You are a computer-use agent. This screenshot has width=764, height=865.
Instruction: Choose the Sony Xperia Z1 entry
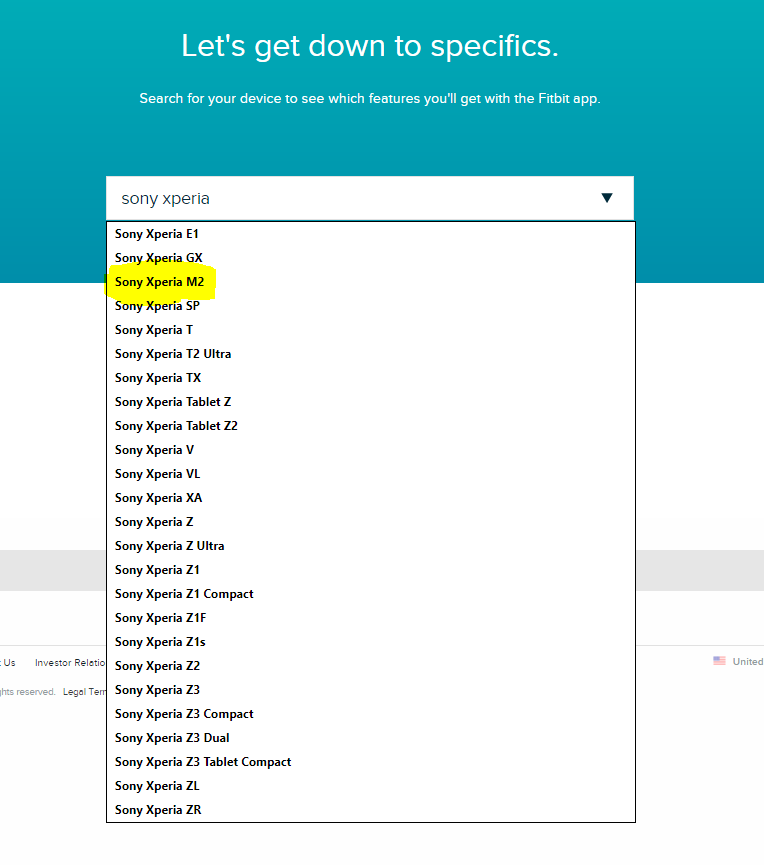point(371,570)
